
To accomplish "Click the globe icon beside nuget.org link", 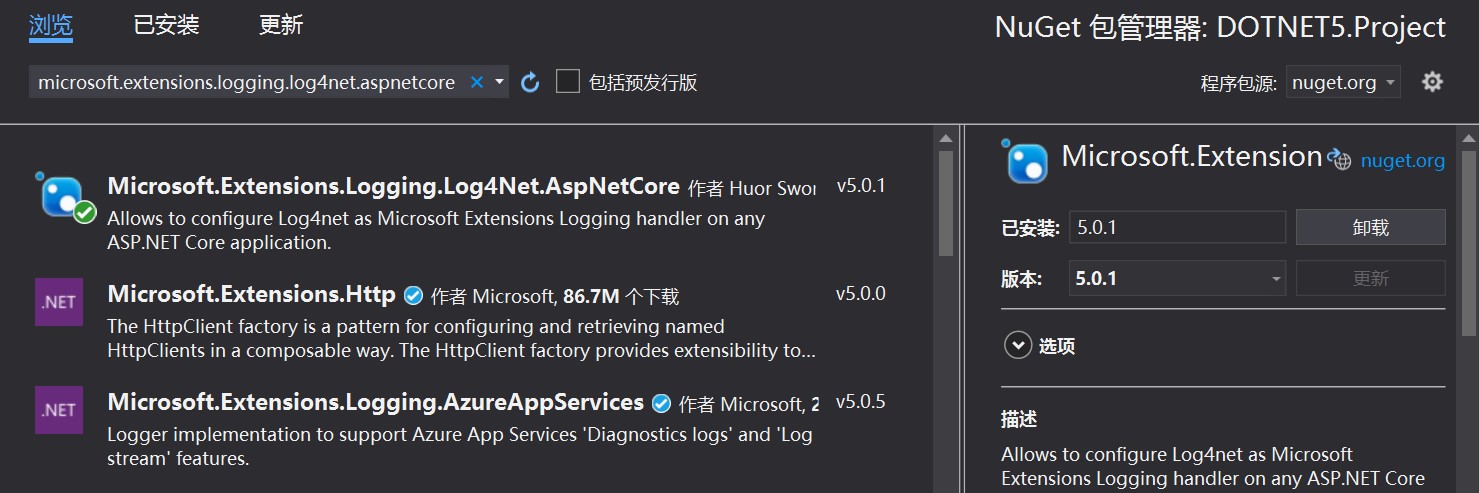I will [1340, 159].
